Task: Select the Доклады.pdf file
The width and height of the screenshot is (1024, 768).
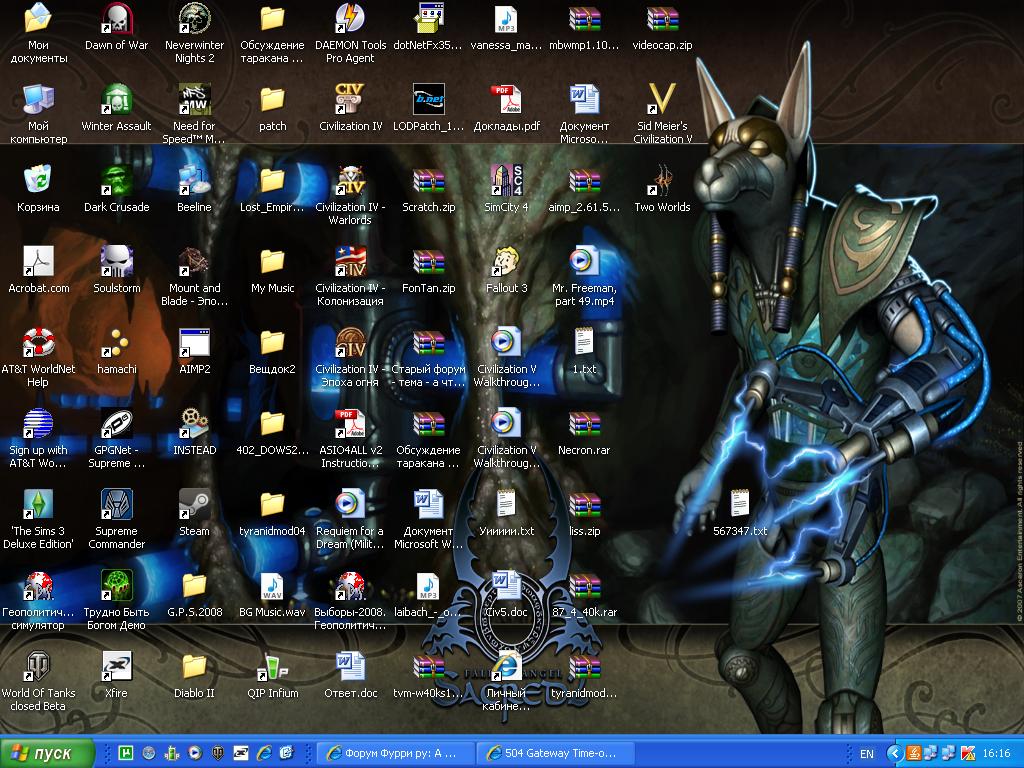Action: coord(506,101)
